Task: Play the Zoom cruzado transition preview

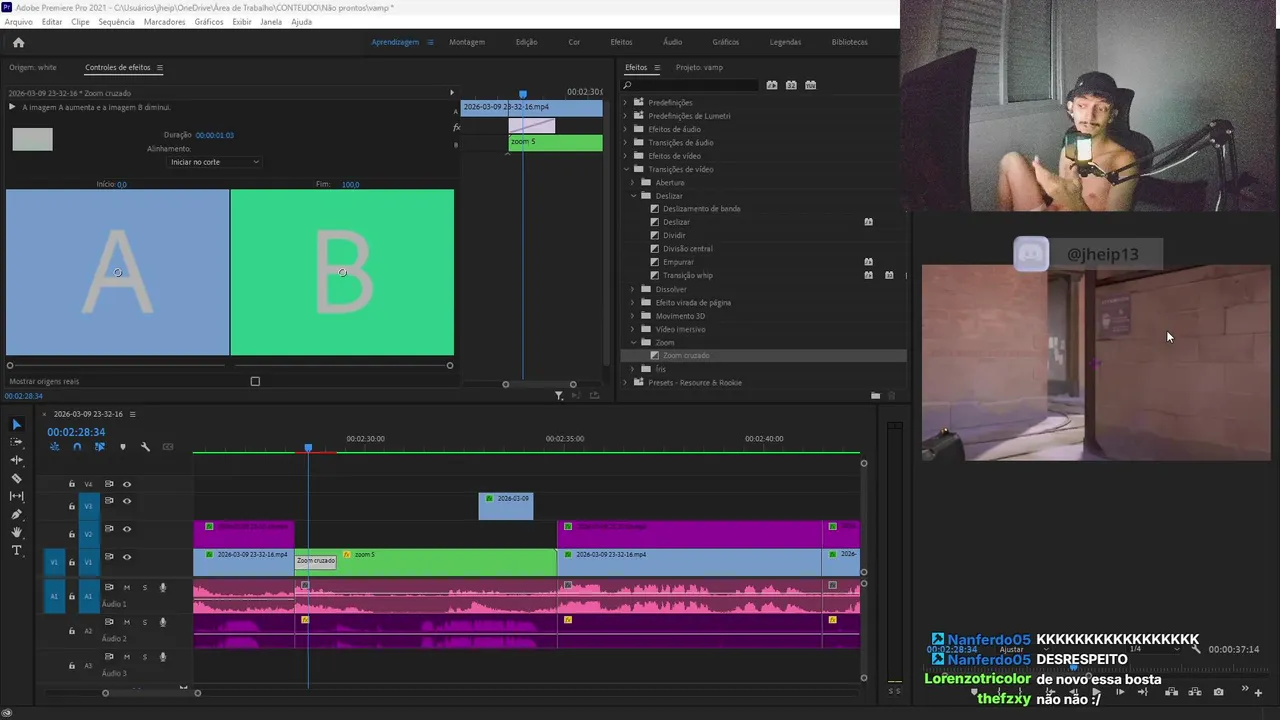Action: tap(12, 107)
